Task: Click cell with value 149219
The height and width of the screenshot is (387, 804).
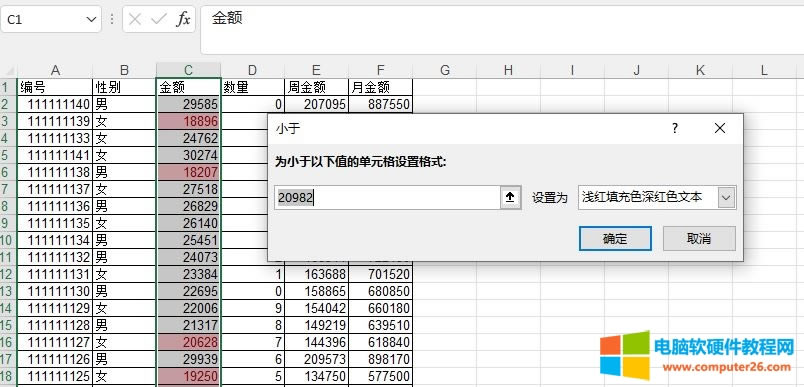Action: pos(316,325)
